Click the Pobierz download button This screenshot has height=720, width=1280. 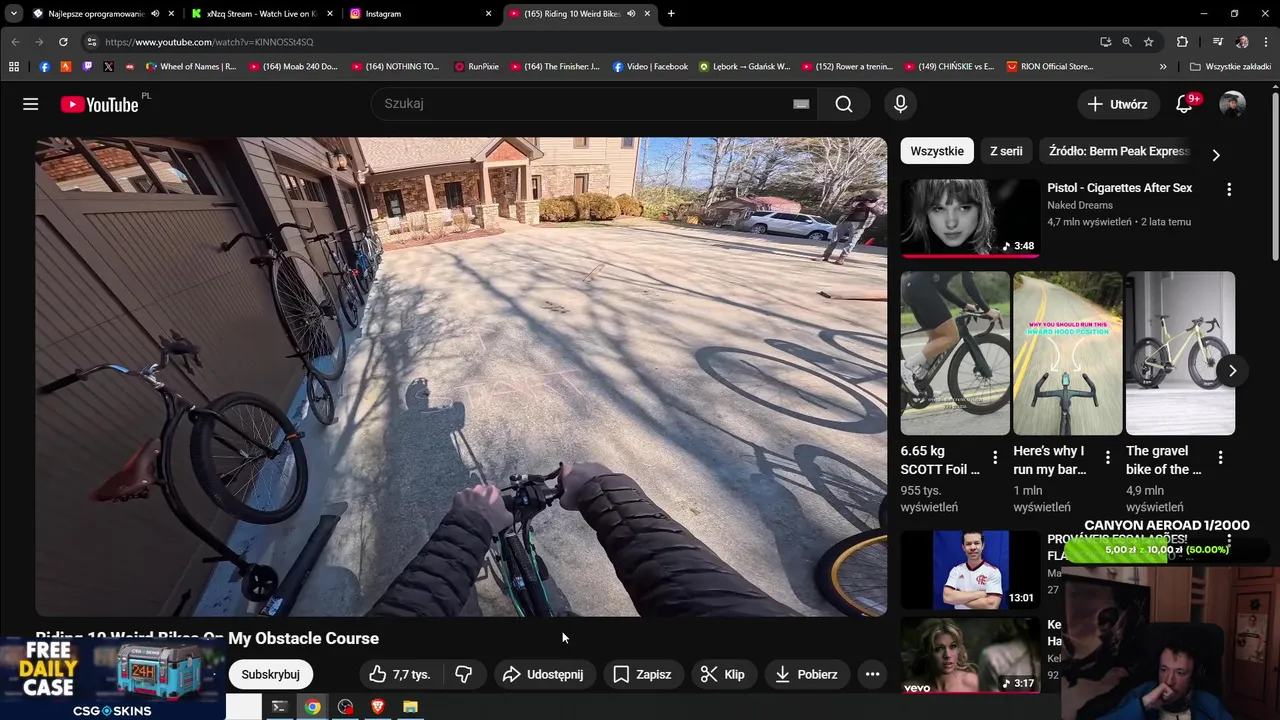pos(806,674)
